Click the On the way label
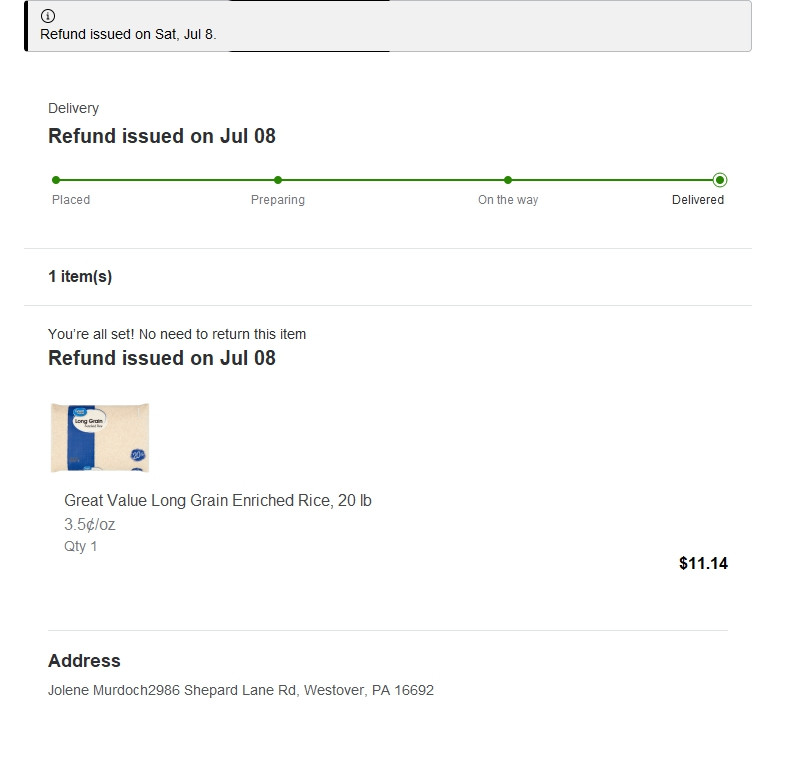Viewport: 800px width, 766px height. (508, 200)
